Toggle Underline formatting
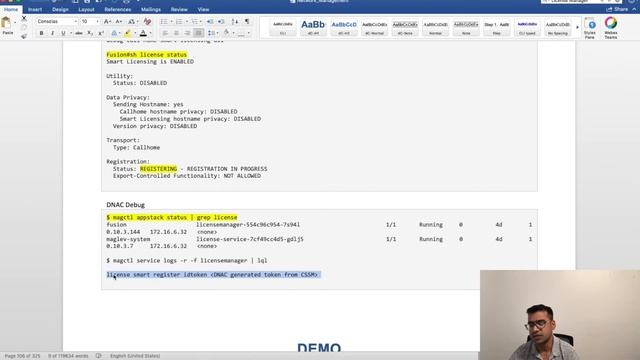The image size is (640, 360). pos(63,33)
